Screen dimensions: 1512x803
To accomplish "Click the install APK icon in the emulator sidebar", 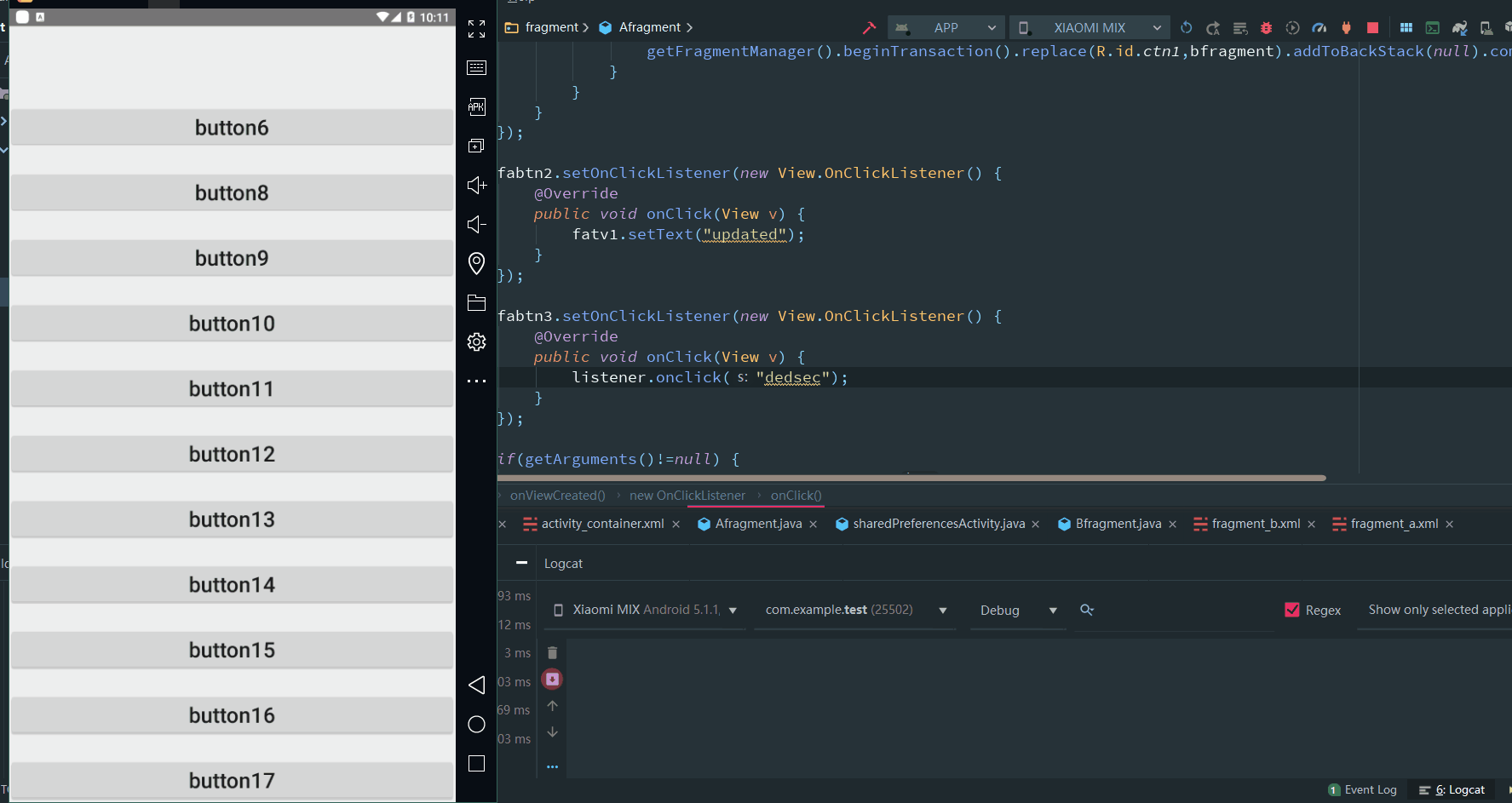I will (477, 106).
